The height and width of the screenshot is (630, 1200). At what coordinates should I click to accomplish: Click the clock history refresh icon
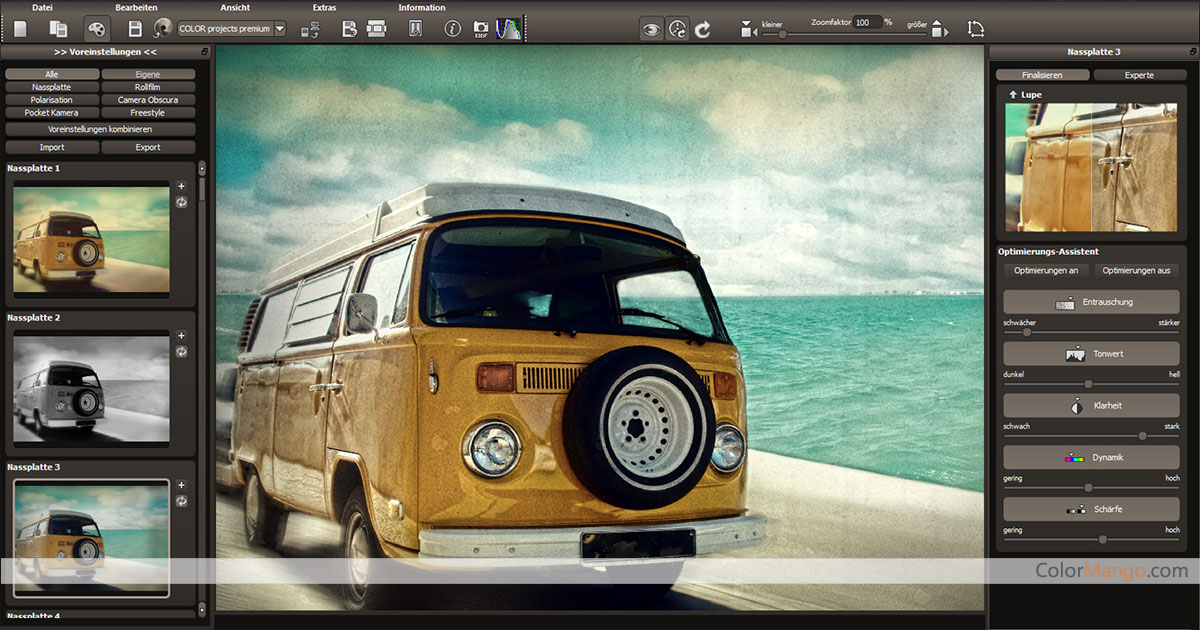click(677, 29)
